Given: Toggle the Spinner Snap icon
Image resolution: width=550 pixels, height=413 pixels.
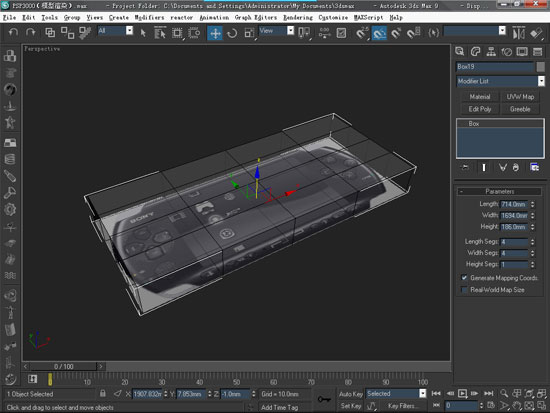Looking at the screenshot, I should 413,33.
